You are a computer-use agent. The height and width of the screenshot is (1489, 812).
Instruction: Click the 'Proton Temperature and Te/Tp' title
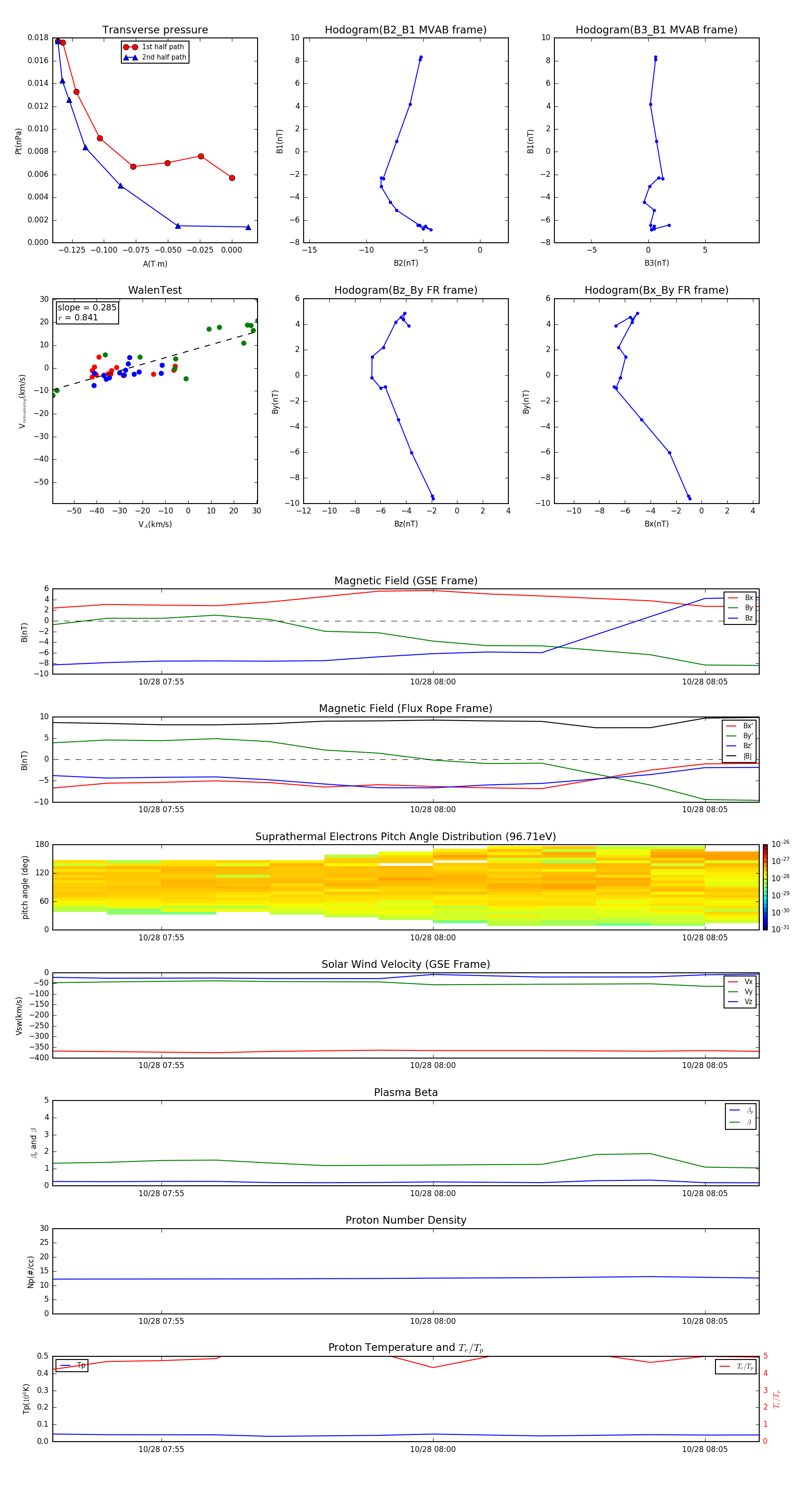tap(406, 1348)
